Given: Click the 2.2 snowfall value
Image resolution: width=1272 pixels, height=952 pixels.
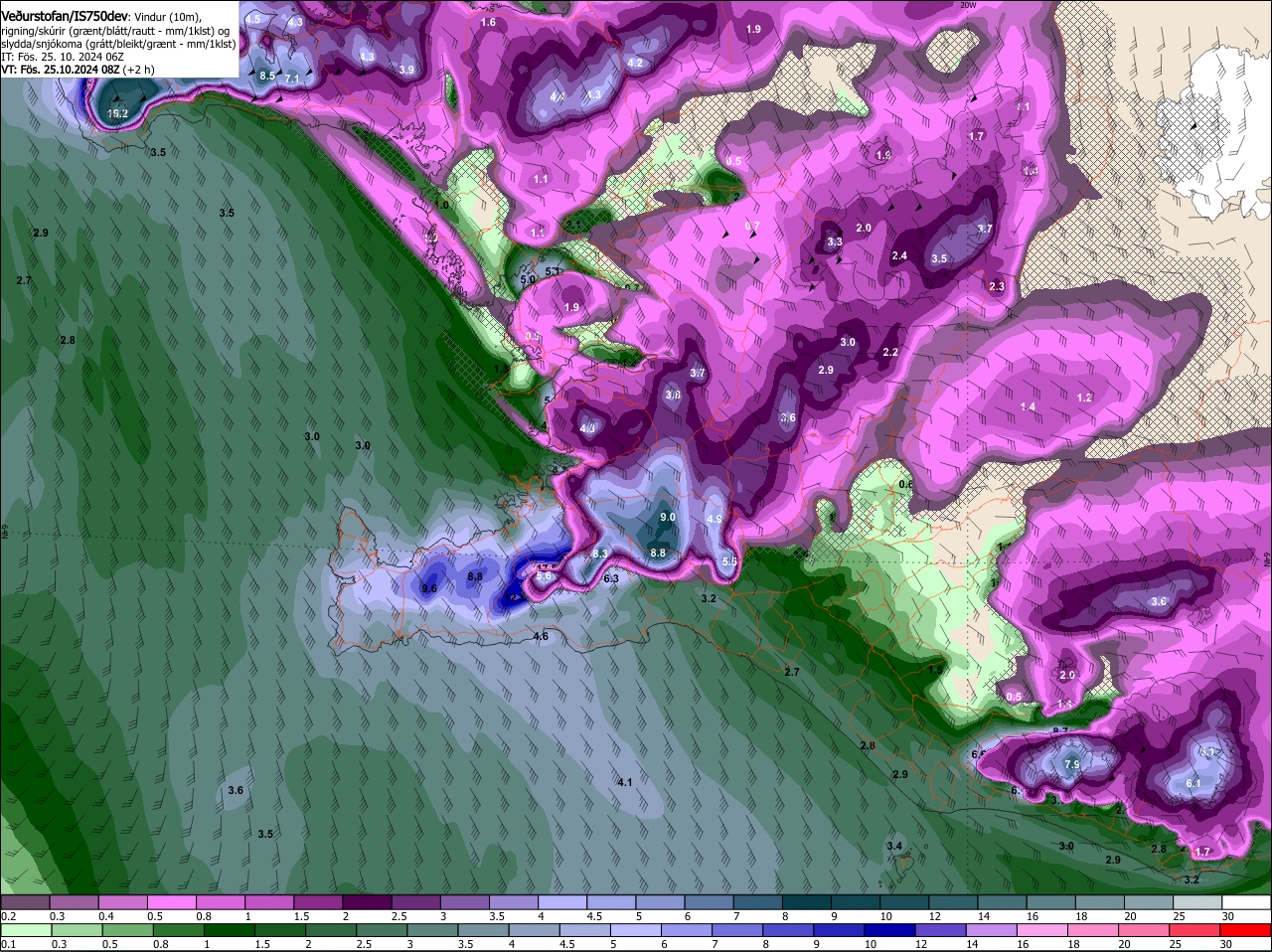Looking at the screenshot, I should tap(890, 352).
